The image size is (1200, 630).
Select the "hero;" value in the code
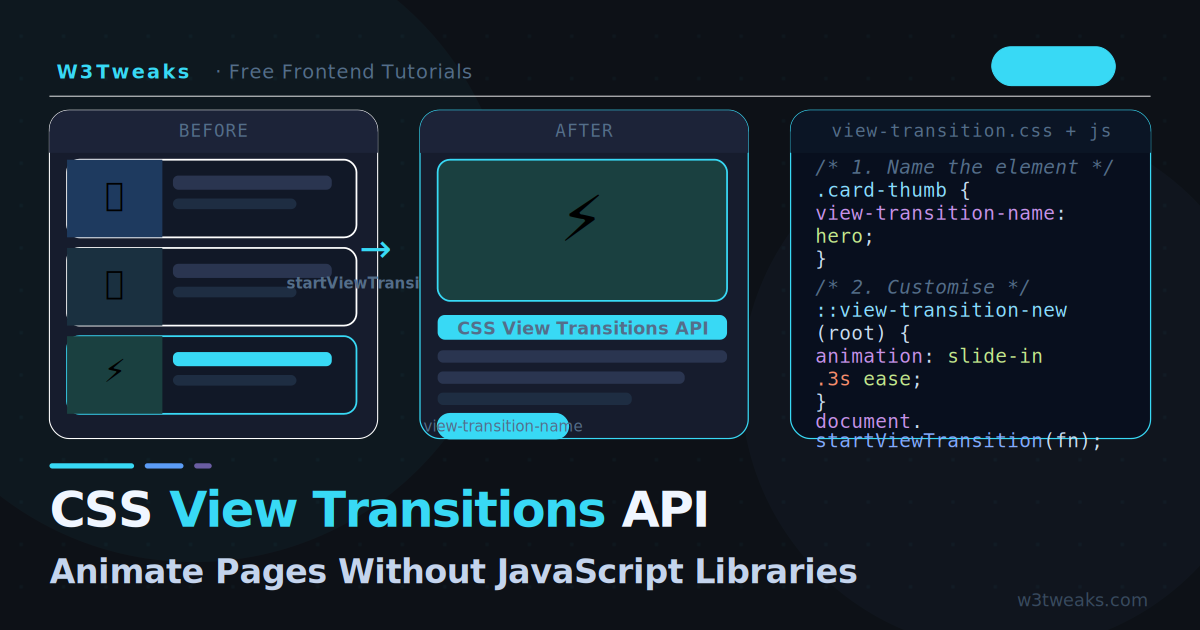pyautogui.click(x=845, y=237)
